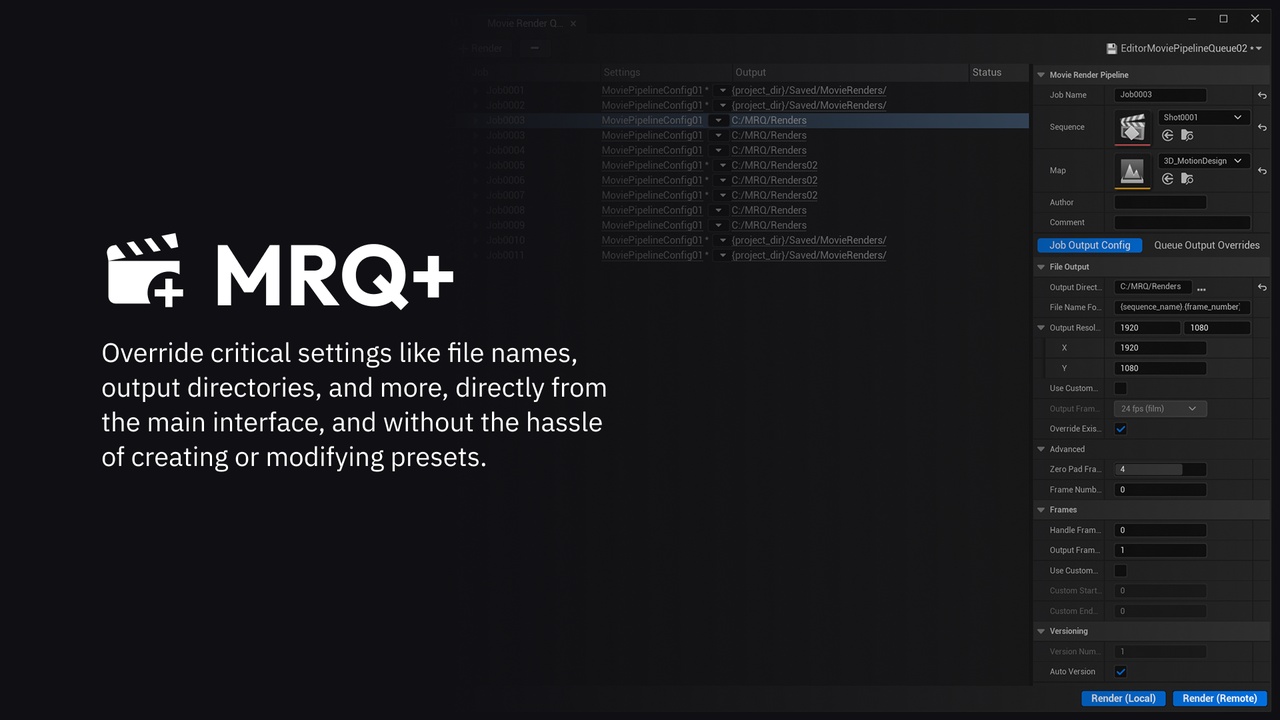The width and height of the screenshot is (1280, 720).
Task: Click the Settings column header
Action: (665, 72)
